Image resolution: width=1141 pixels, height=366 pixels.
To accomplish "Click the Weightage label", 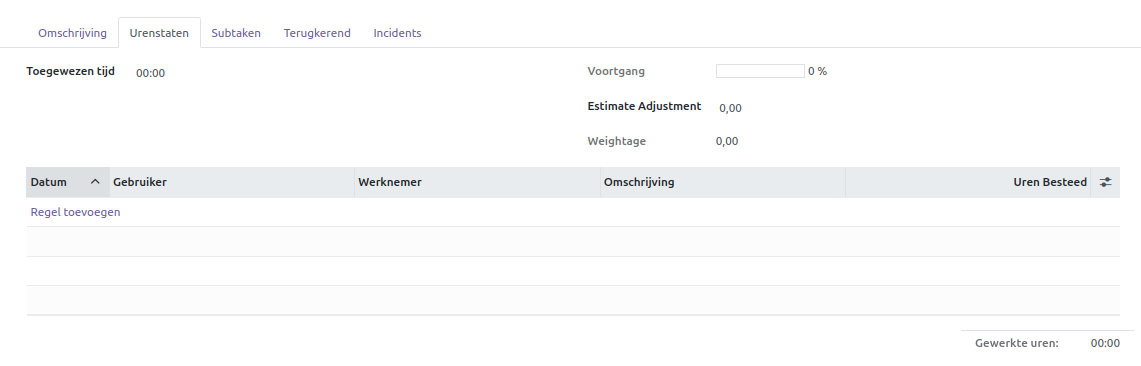I will pyautogui.click(x=616, y=141).
